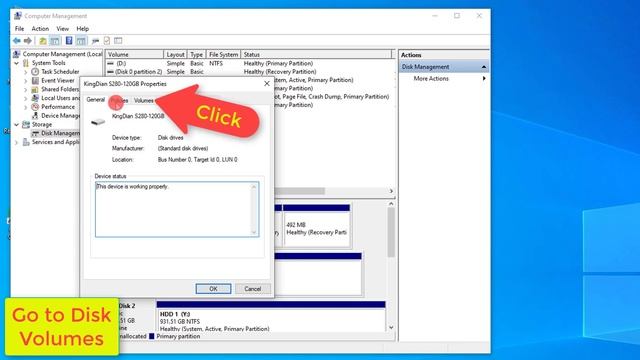Click the disk map scroll-down arrow
The image size is (640, 360).
[391, 327]
